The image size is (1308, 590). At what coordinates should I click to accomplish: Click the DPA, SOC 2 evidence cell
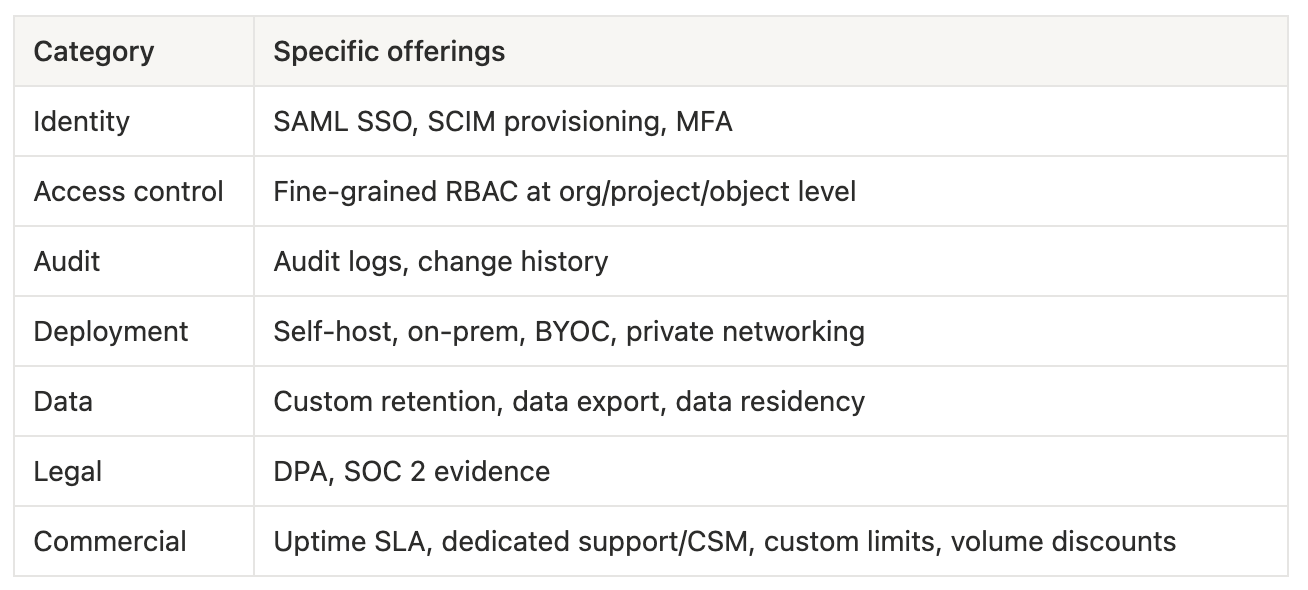pyautogui.click(x=771, y=471)
